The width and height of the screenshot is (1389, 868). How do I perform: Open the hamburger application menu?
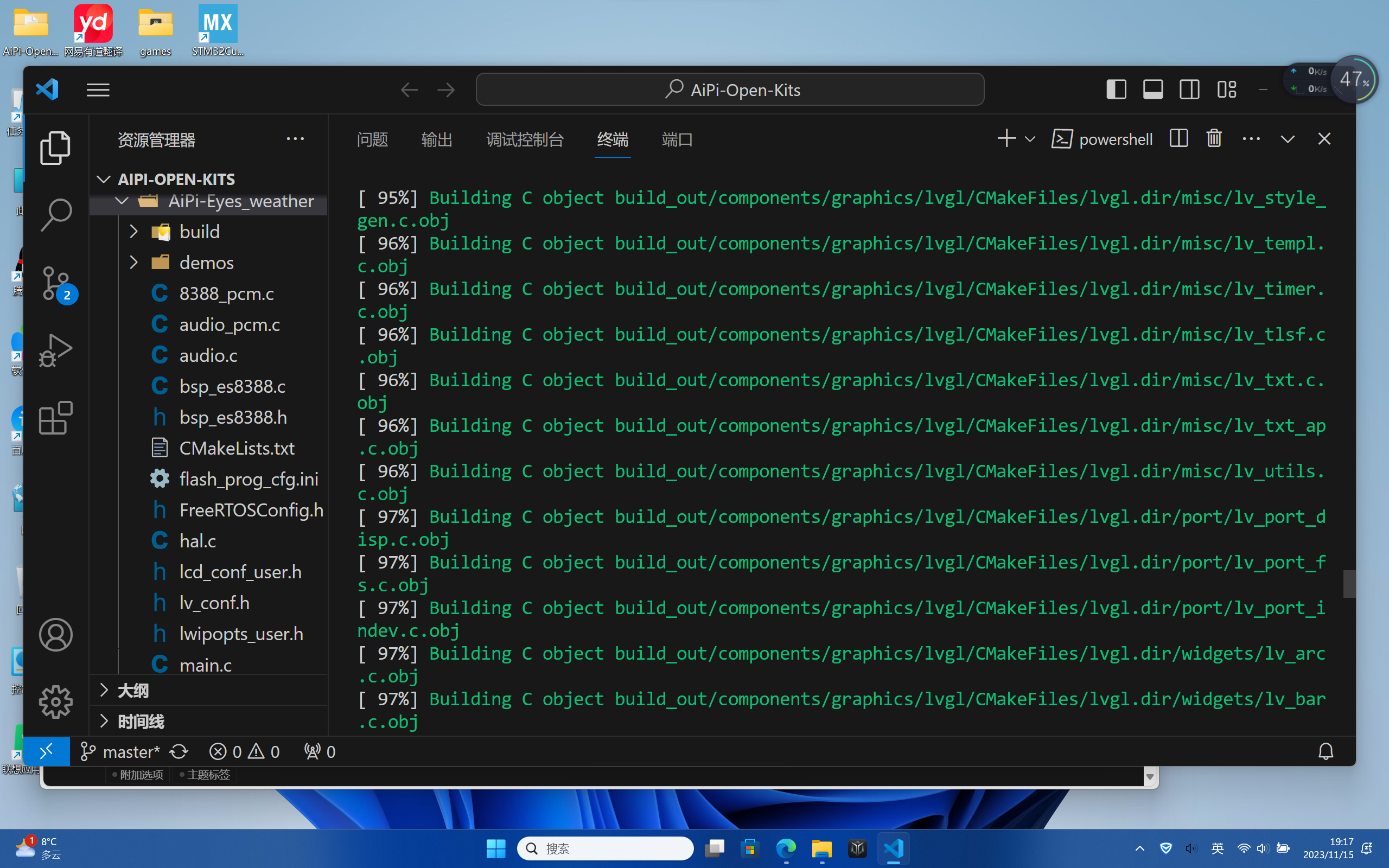[x=98, y=90]
